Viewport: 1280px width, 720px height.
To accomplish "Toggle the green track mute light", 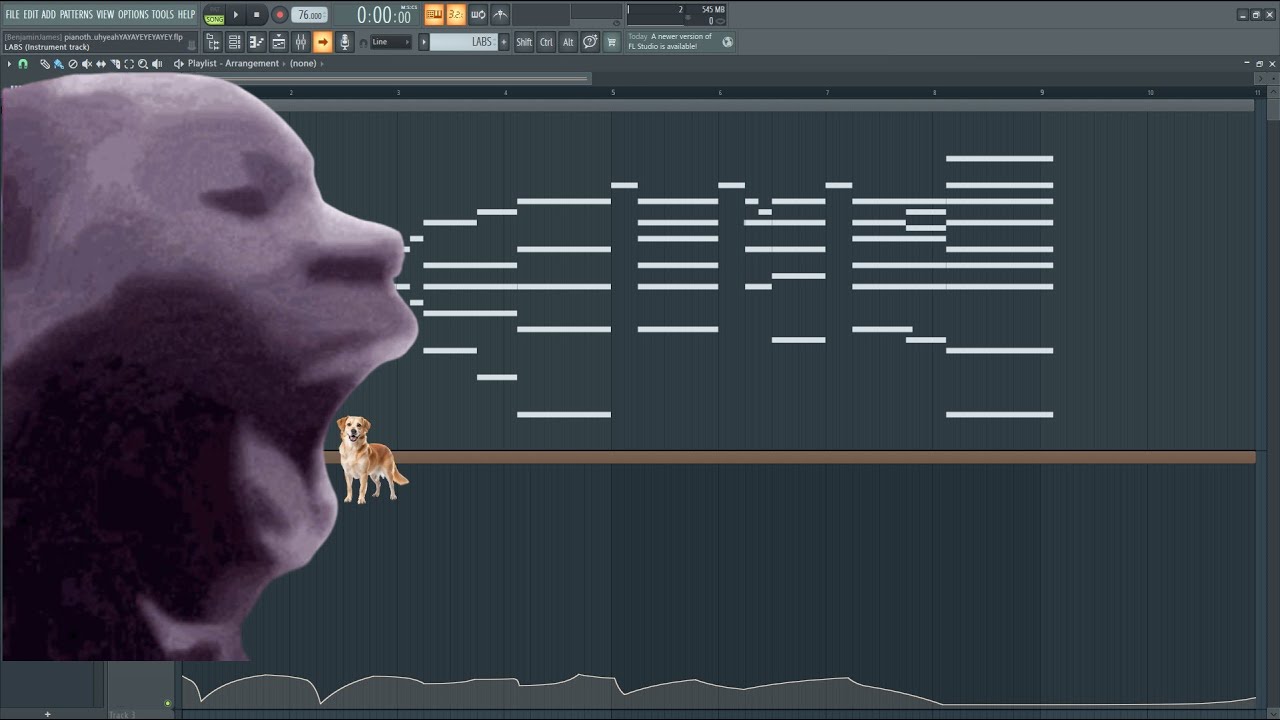I will (168, 703).
